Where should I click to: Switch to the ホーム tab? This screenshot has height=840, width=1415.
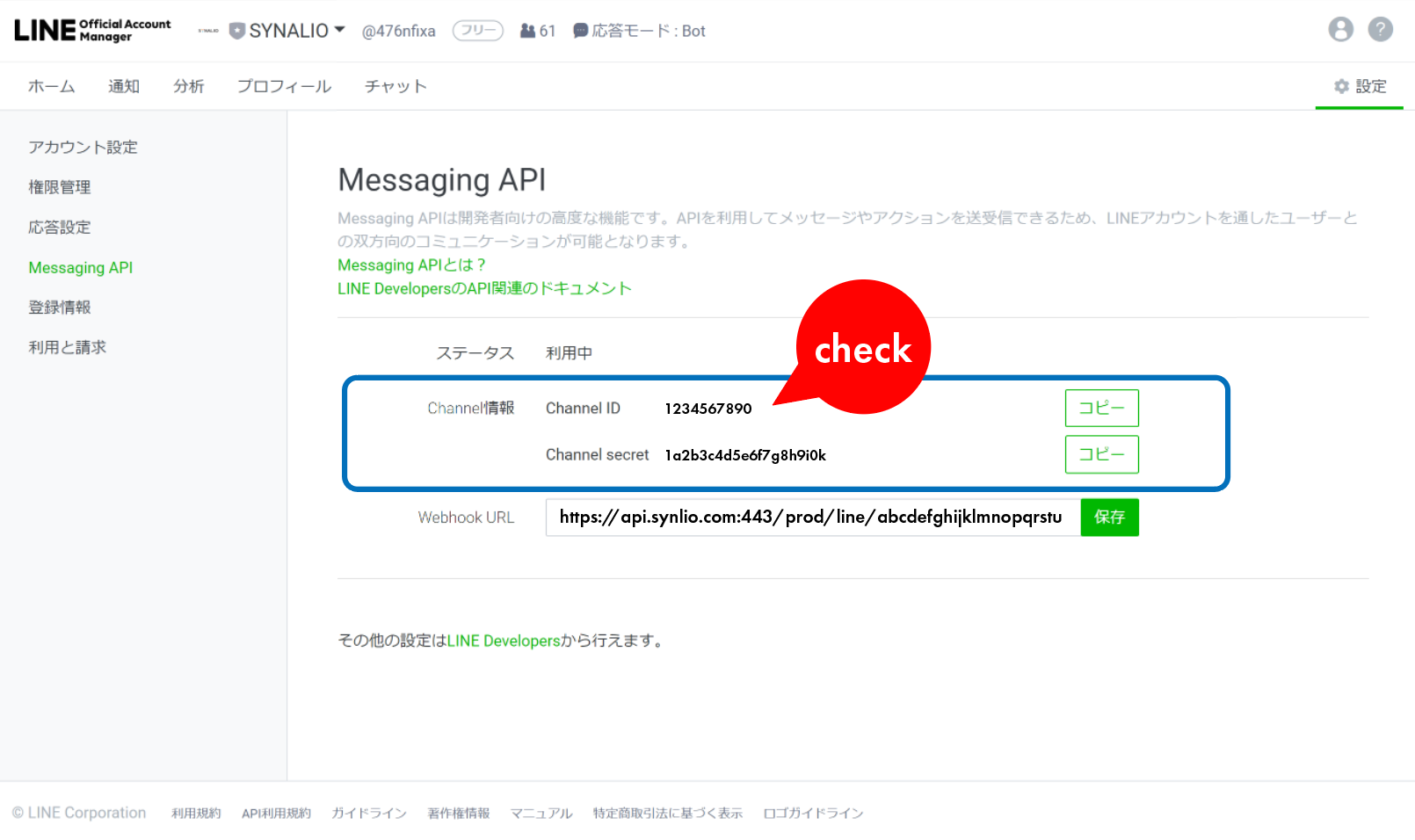point(51,86)
